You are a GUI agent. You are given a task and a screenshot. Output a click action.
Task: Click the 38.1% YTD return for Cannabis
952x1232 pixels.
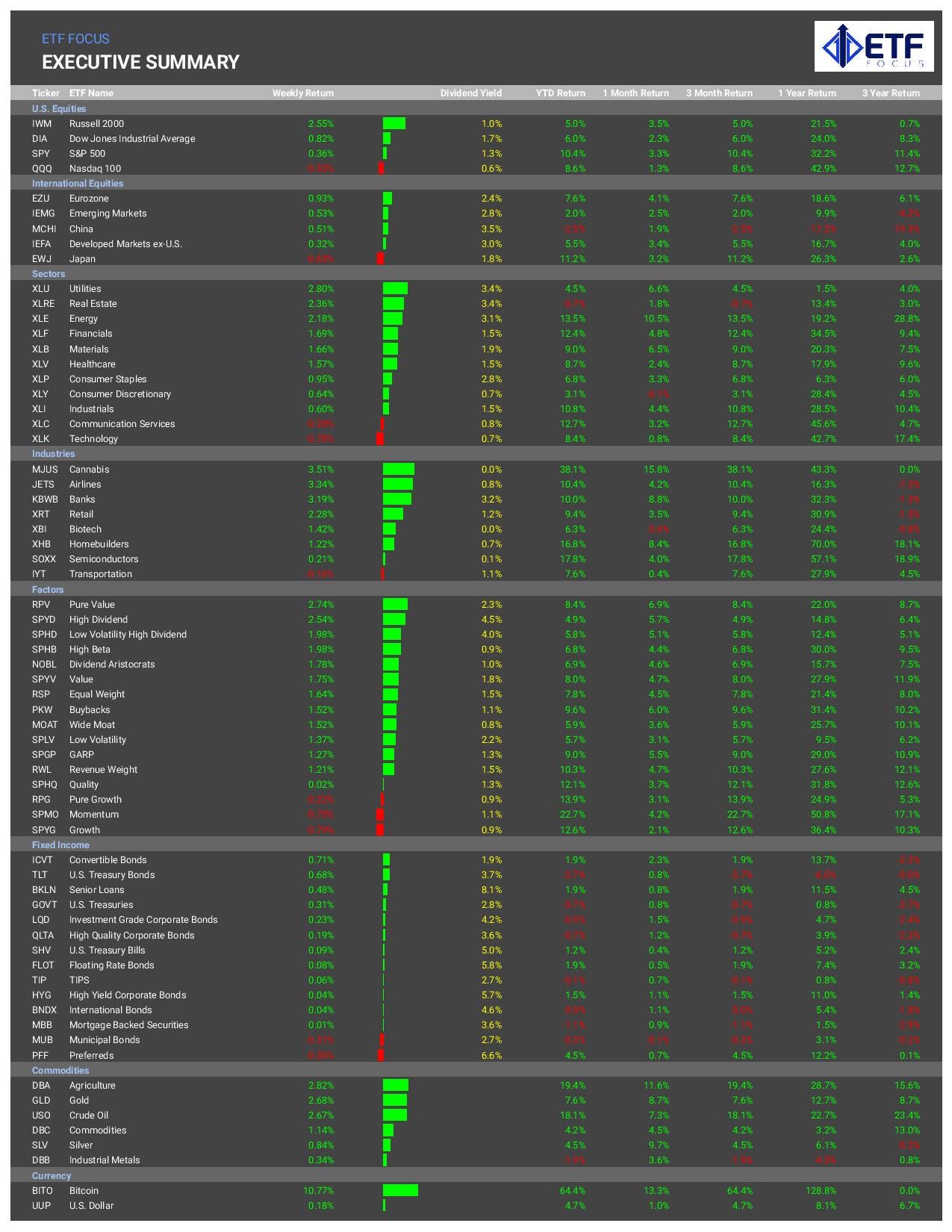pyautogui.click(x=573, y=469)
